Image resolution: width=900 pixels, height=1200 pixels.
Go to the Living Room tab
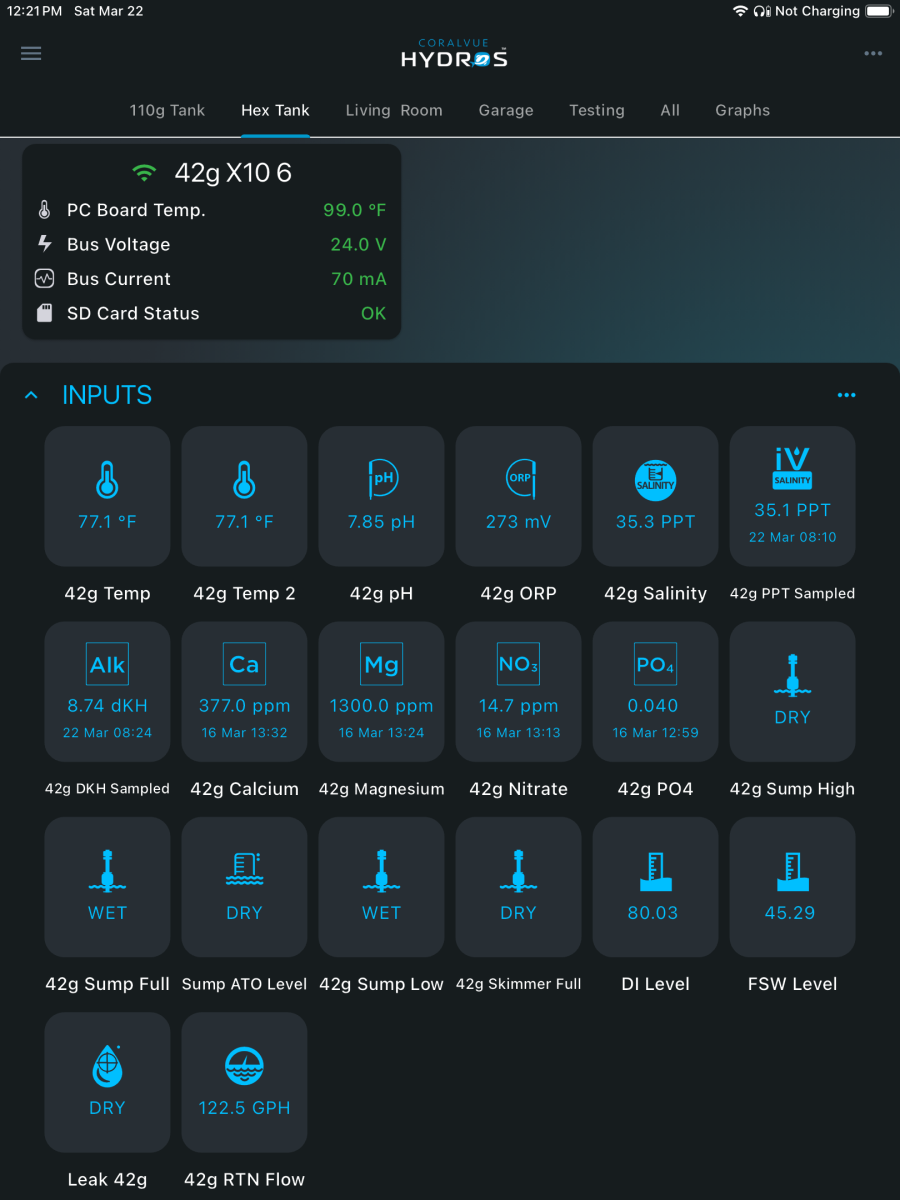click(x=394, y=110)
